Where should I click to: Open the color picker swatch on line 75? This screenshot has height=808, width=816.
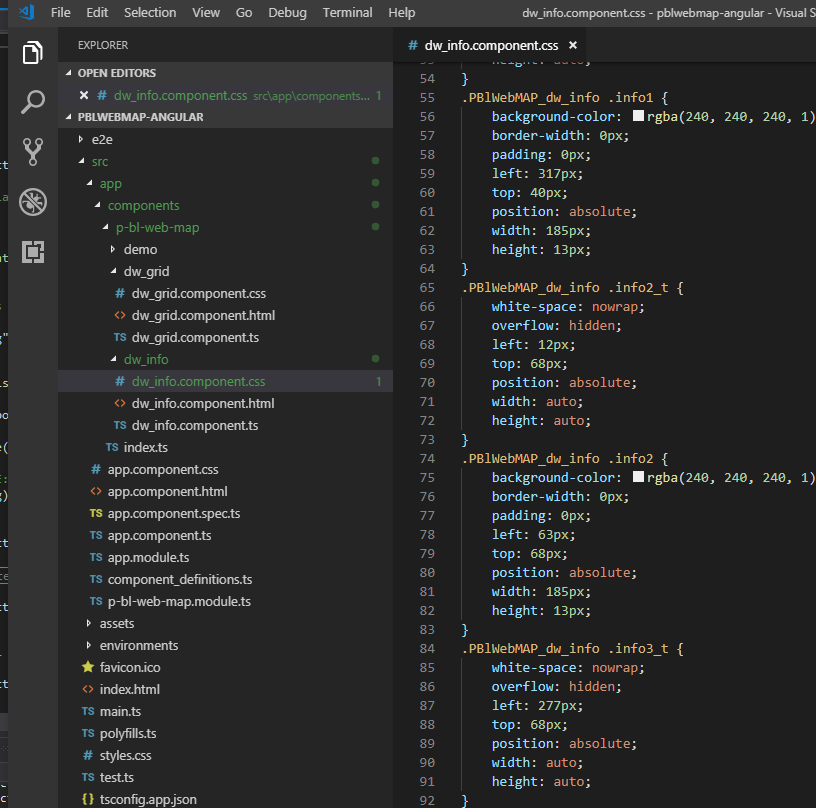point(638,477)
